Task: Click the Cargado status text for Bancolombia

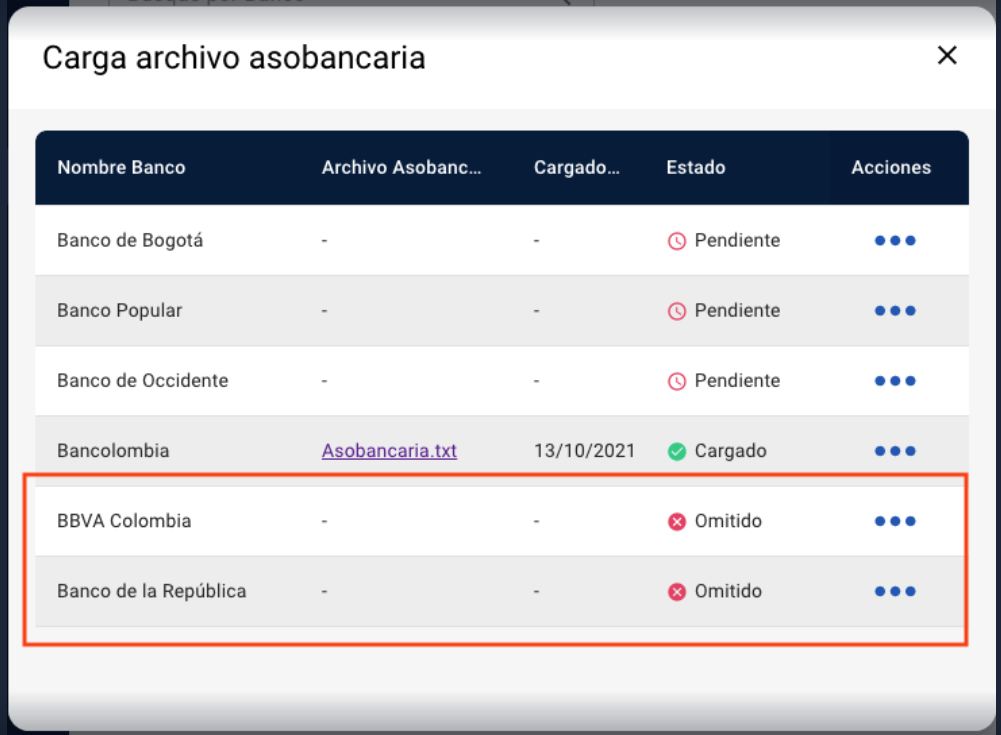Action: [730, 451]
